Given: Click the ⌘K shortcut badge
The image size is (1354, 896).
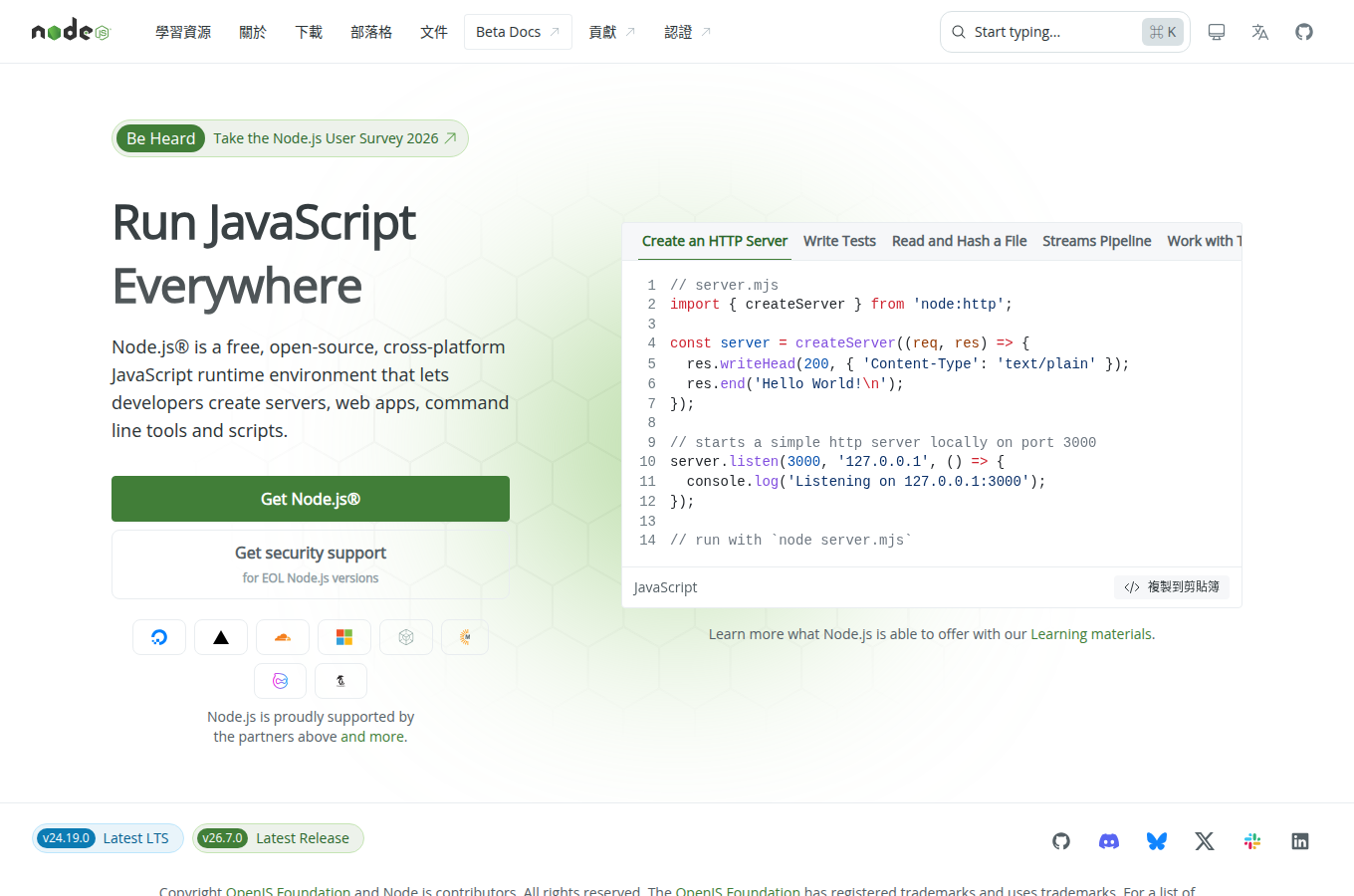Looking at the screenshot, I should (x=1162, y=32).
